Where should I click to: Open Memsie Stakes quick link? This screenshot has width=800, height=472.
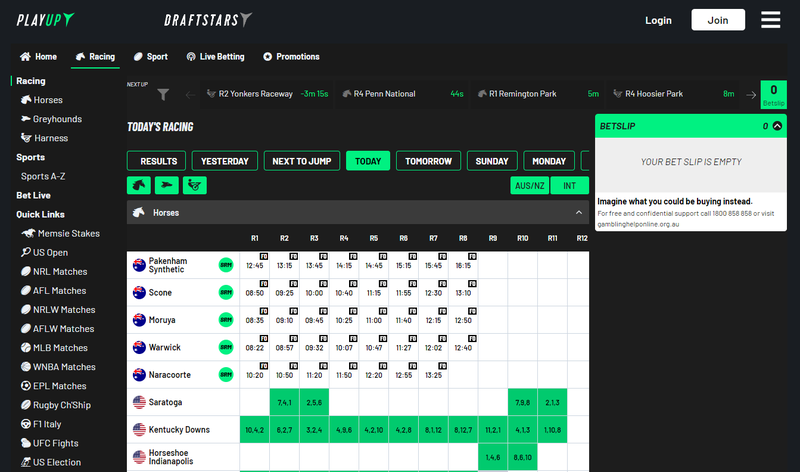[60, 233]
